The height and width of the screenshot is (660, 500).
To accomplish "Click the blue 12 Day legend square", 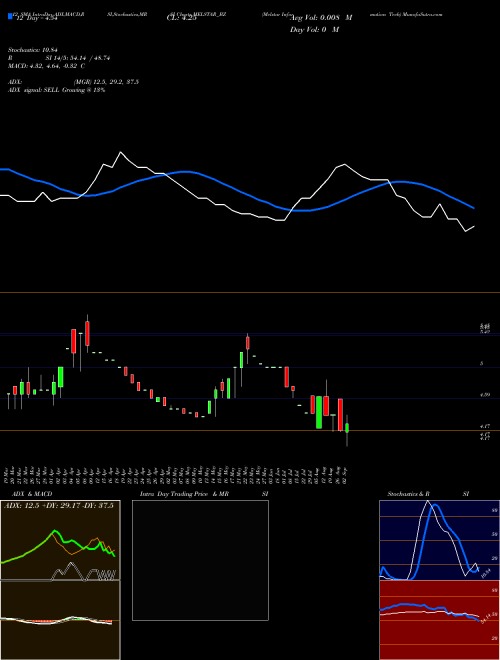I will (10, 16).
